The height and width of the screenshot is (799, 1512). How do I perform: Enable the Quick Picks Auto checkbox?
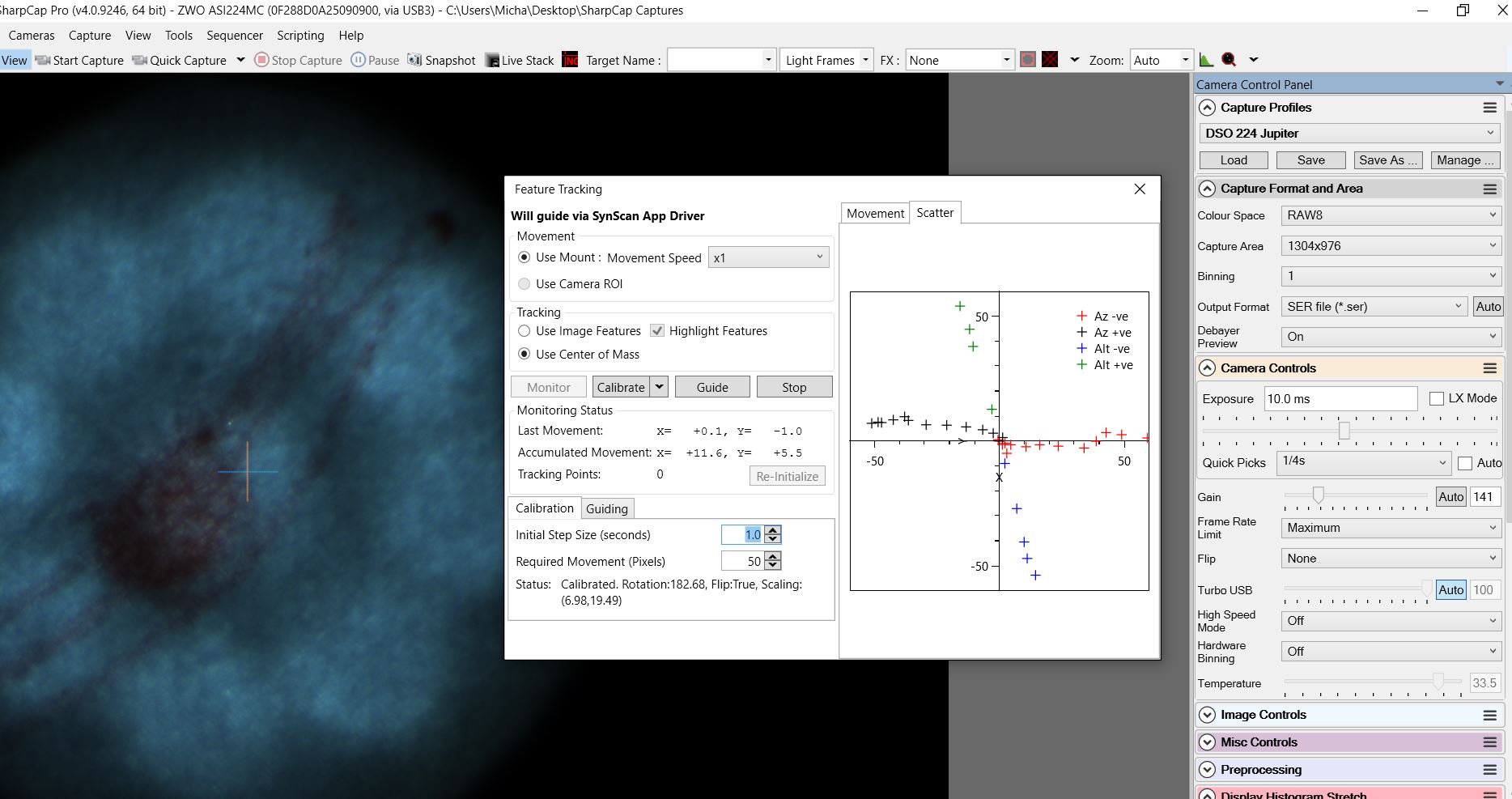pos(1464,463)
